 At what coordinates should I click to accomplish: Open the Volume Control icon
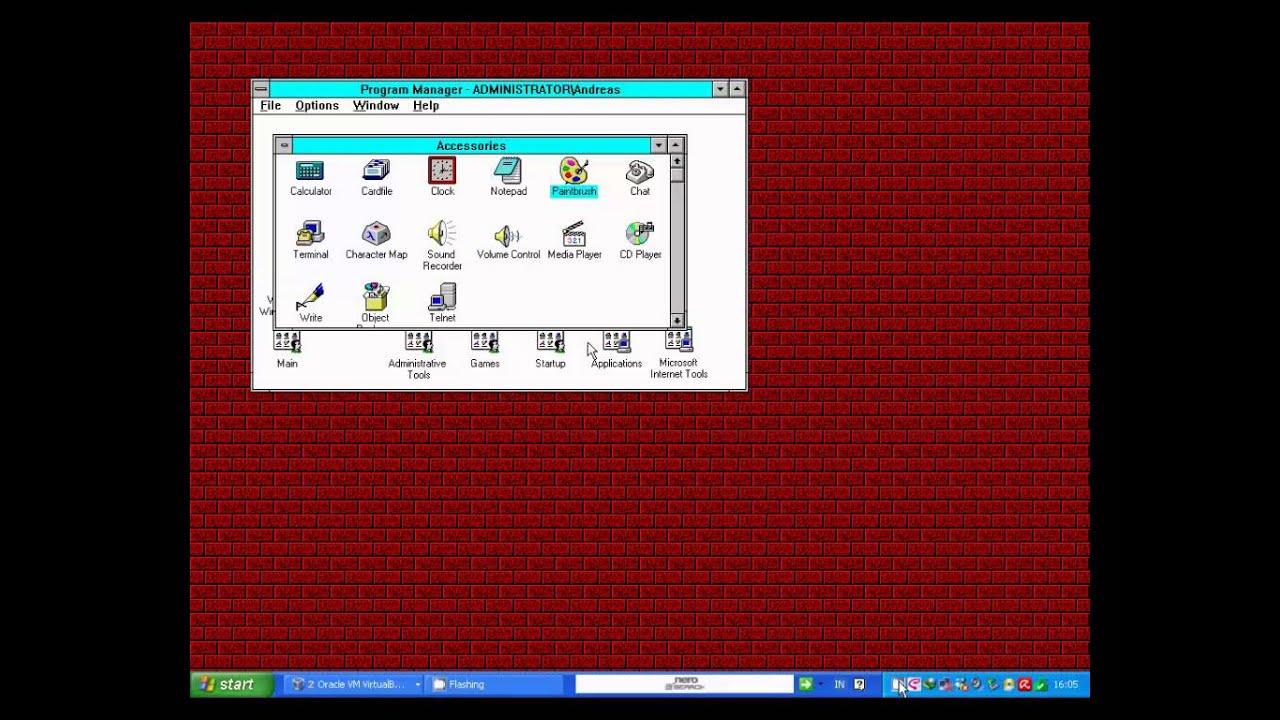[x=508, y=241]
